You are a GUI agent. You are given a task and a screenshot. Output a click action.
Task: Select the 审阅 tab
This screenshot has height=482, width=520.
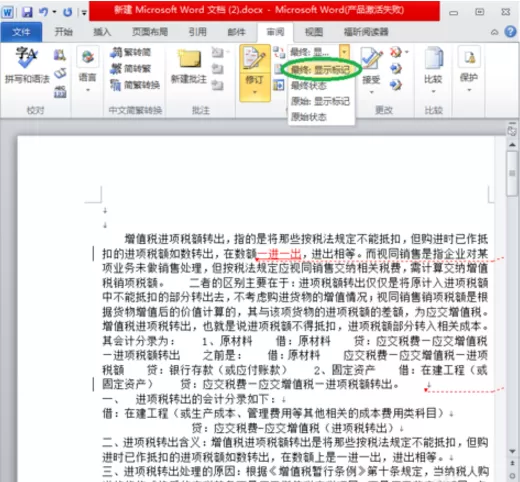275,32
